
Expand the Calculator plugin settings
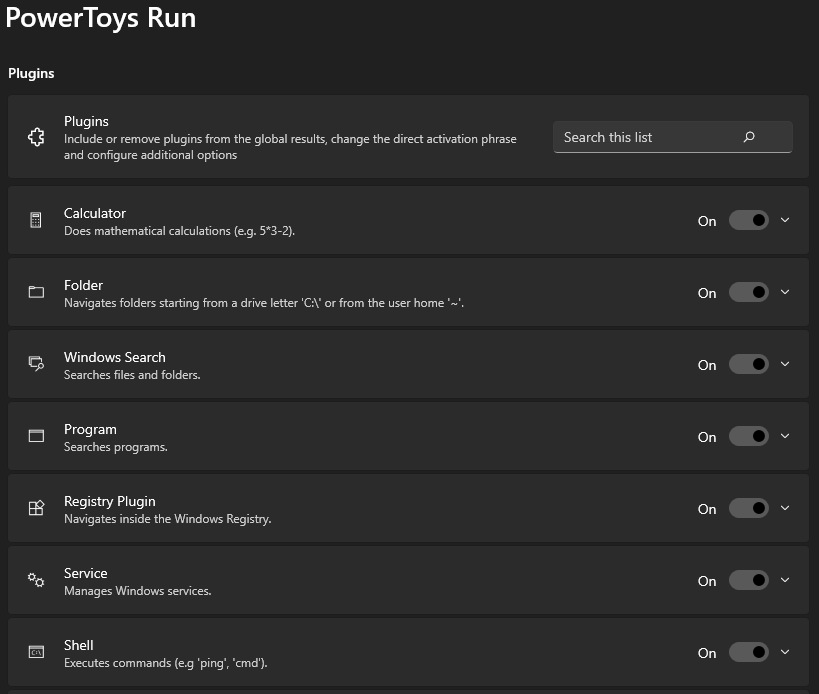(786, 220)
